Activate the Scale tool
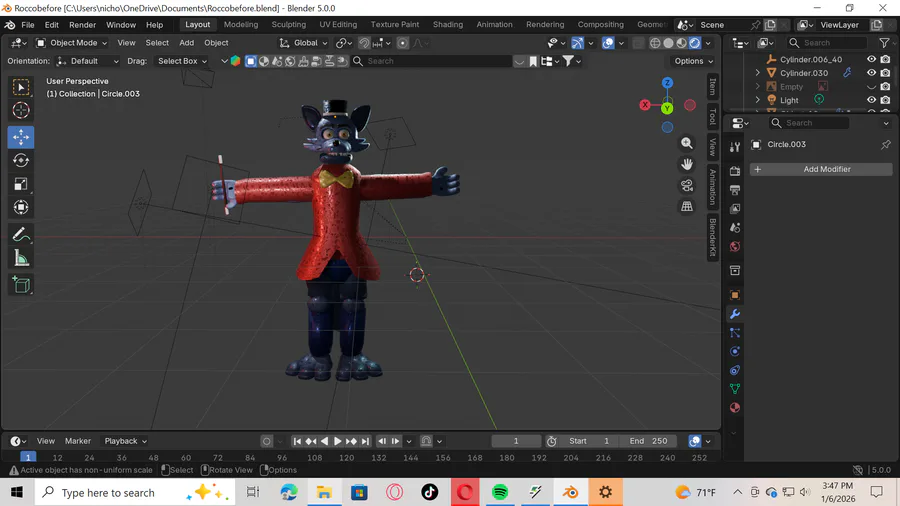This screenshot has width=900, height=506. pyautogui.click(x=21, y=184)
